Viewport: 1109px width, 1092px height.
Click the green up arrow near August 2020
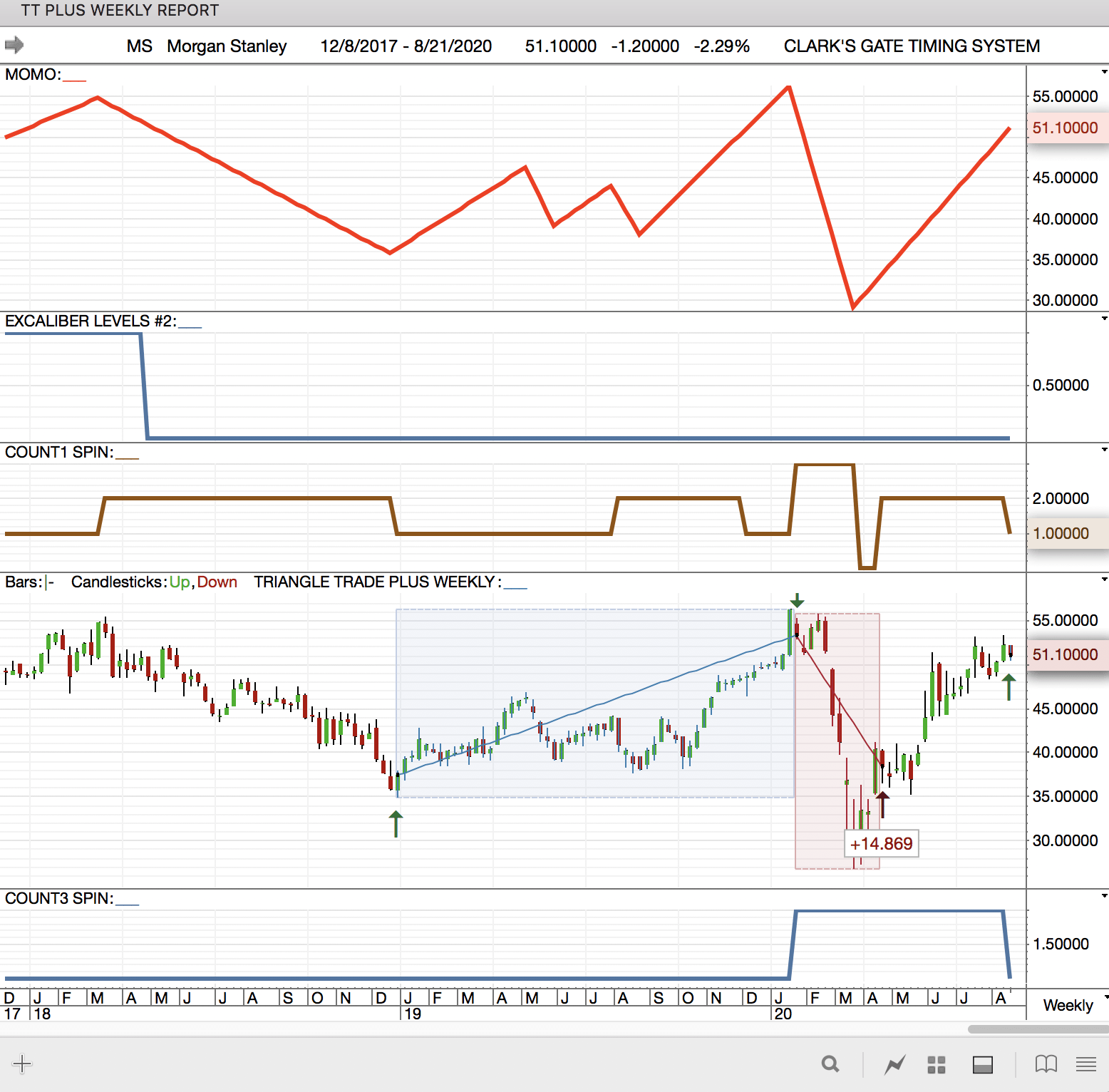pyautogui.click(x=1009, y=687)
